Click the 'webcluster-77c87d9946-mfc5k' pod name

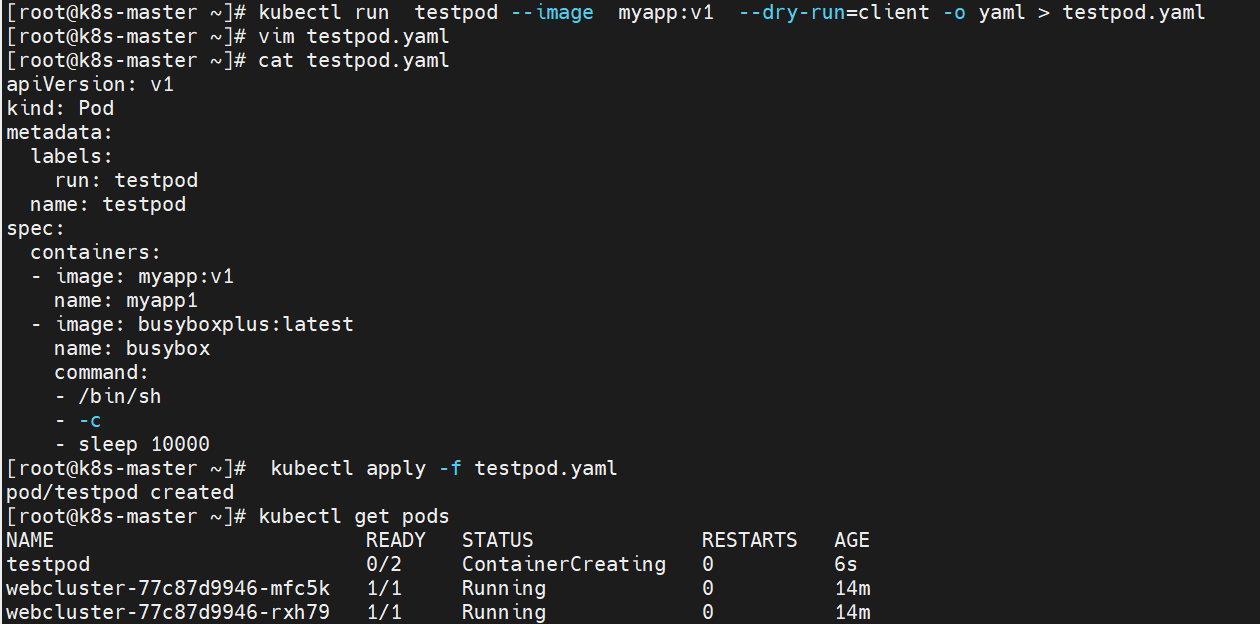click(x=168, y=589)
